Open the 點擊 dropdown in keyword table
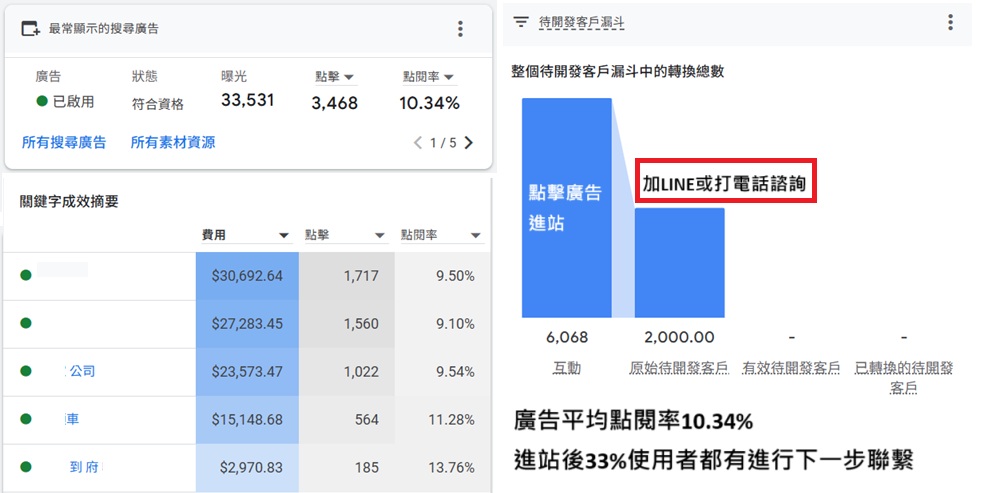Image resolution: width=982 pixels, height=493 pixels. coord(380,236)
